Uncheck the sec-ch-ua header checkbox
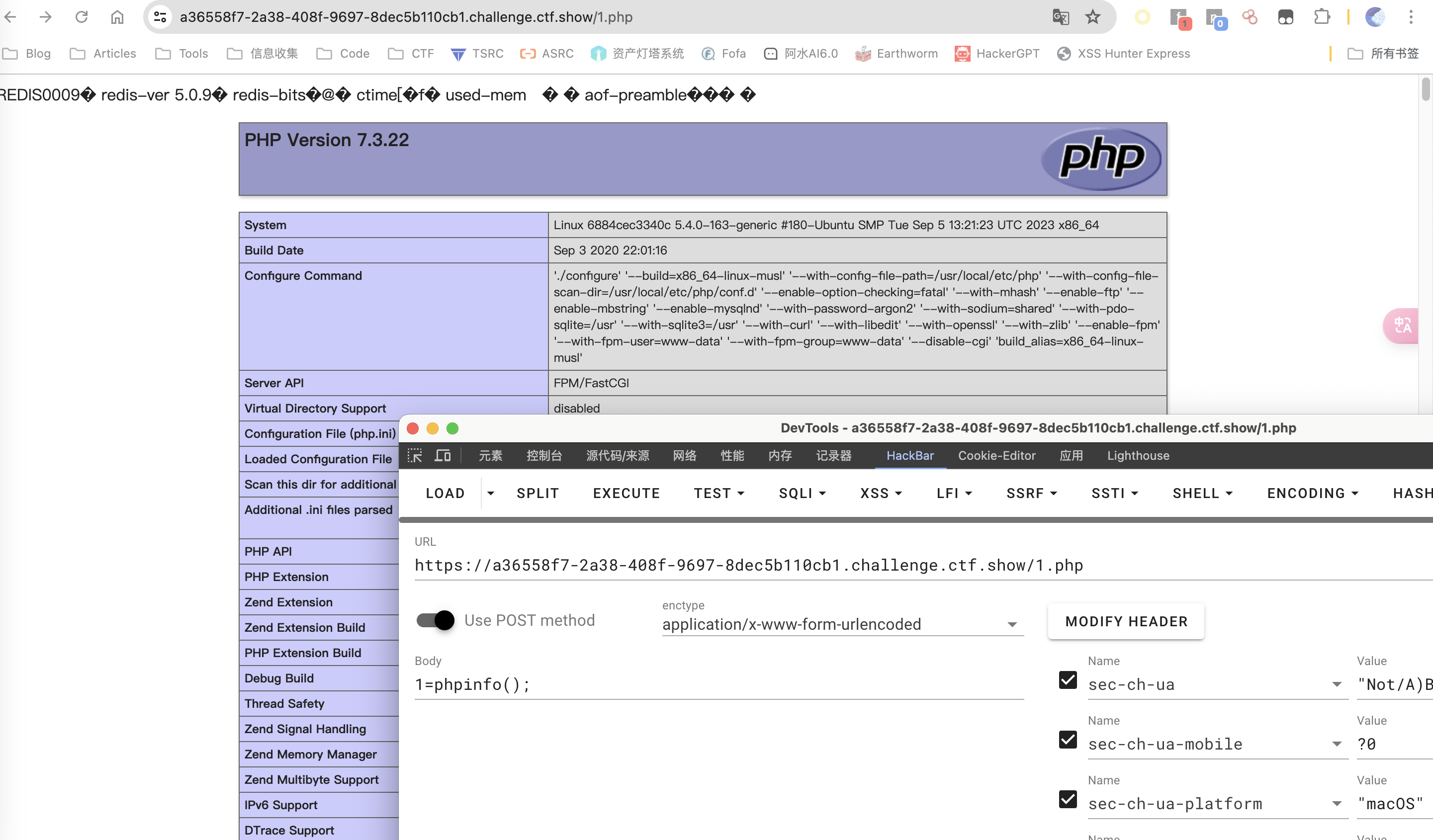The height and width of the screenshot is (840, 1433). click(1068, 680)
